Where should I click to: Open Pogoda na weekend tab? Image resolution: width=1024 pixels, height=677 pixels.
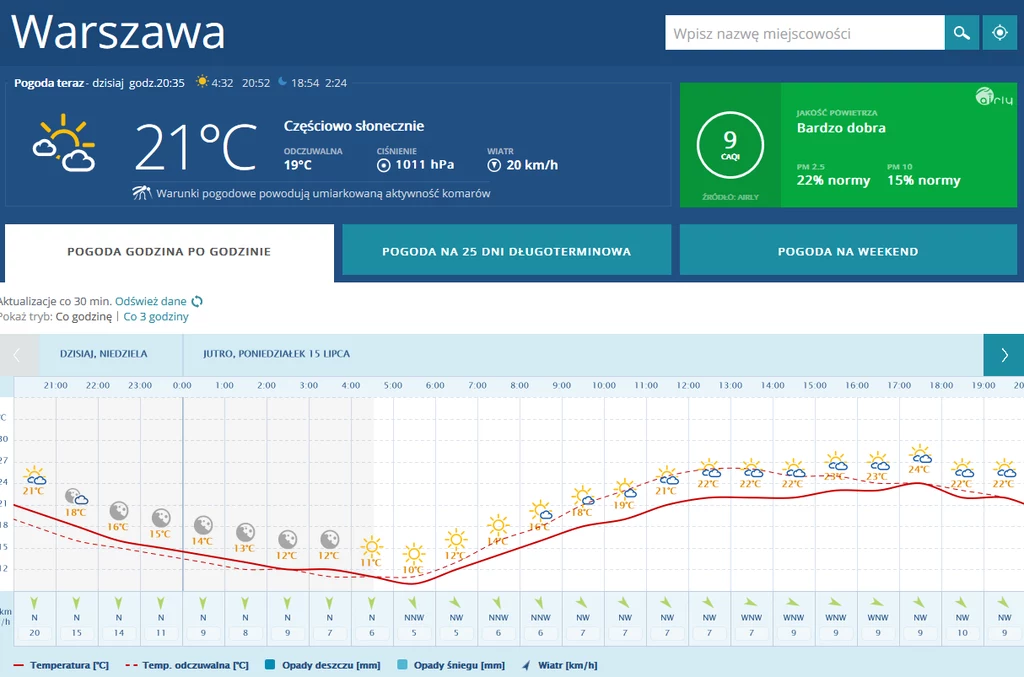[848, 250]
